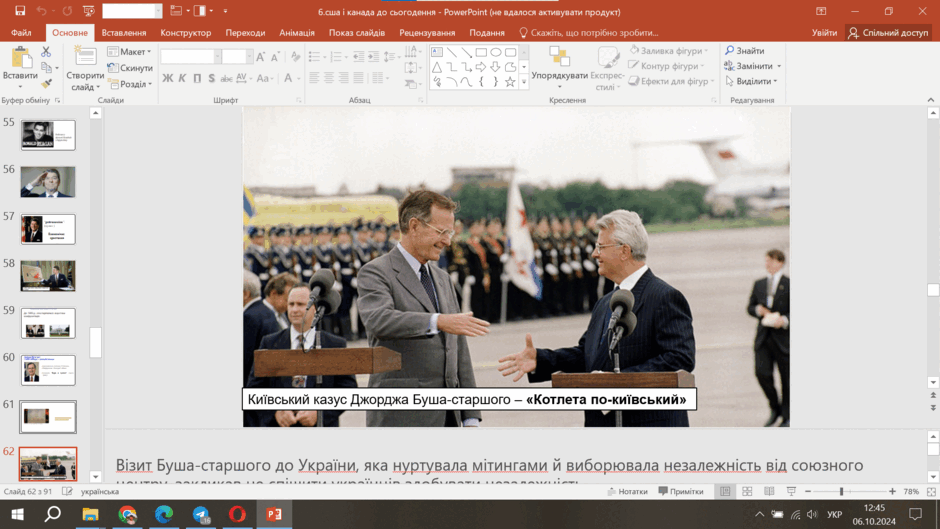Select slide 61 thumbnail

[x=48, y=417]
